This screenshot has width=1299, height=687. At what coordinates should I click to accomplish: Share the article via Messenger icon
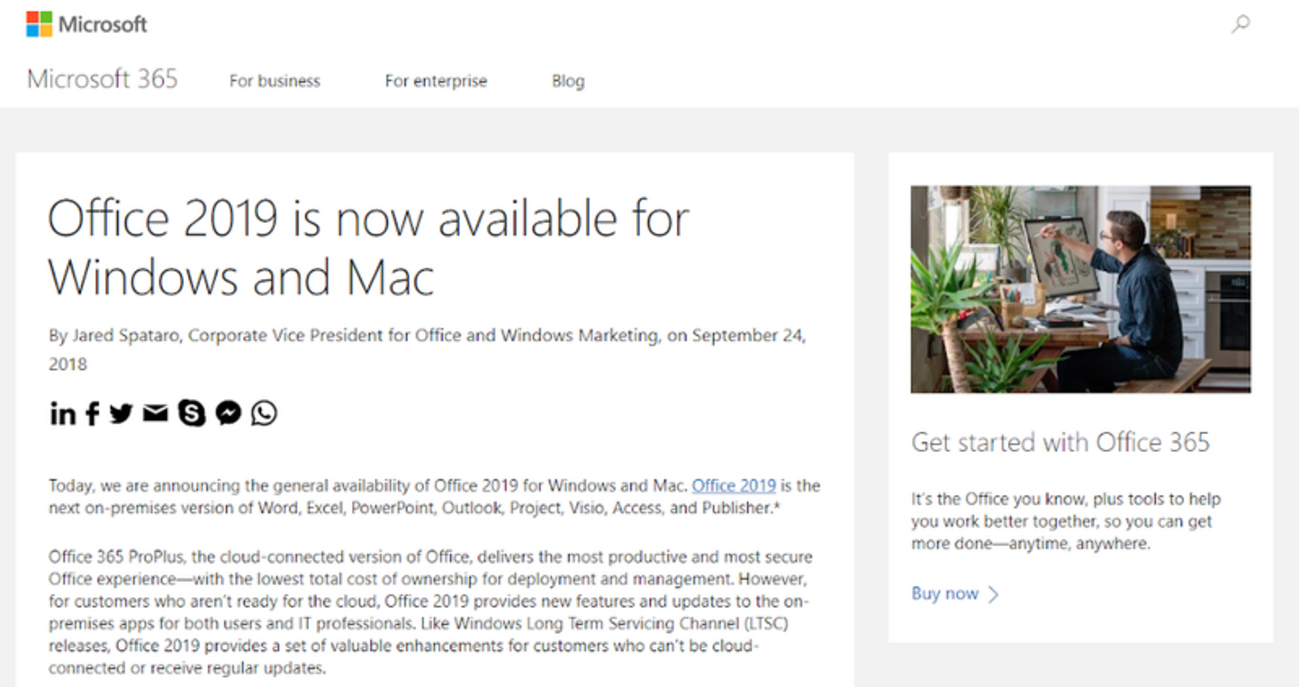click(x=228, y=413)
